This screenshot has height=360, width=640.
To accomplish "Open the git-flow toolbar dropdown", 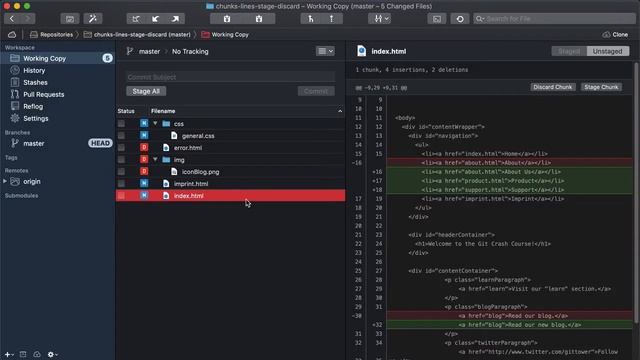I will 380,18.
